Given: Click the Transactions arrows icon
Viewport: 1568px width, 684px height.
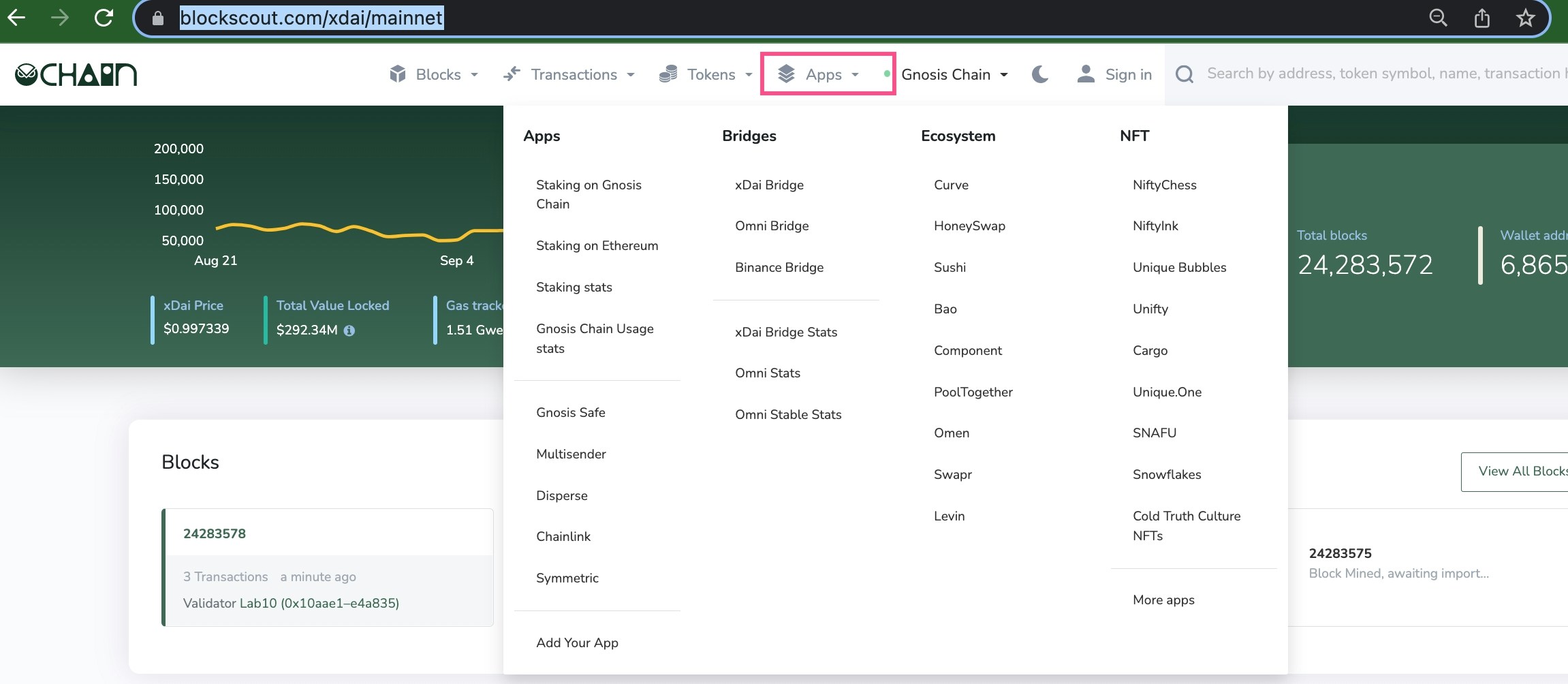Looking at the screenshot, I should click(x=512, y=74).
